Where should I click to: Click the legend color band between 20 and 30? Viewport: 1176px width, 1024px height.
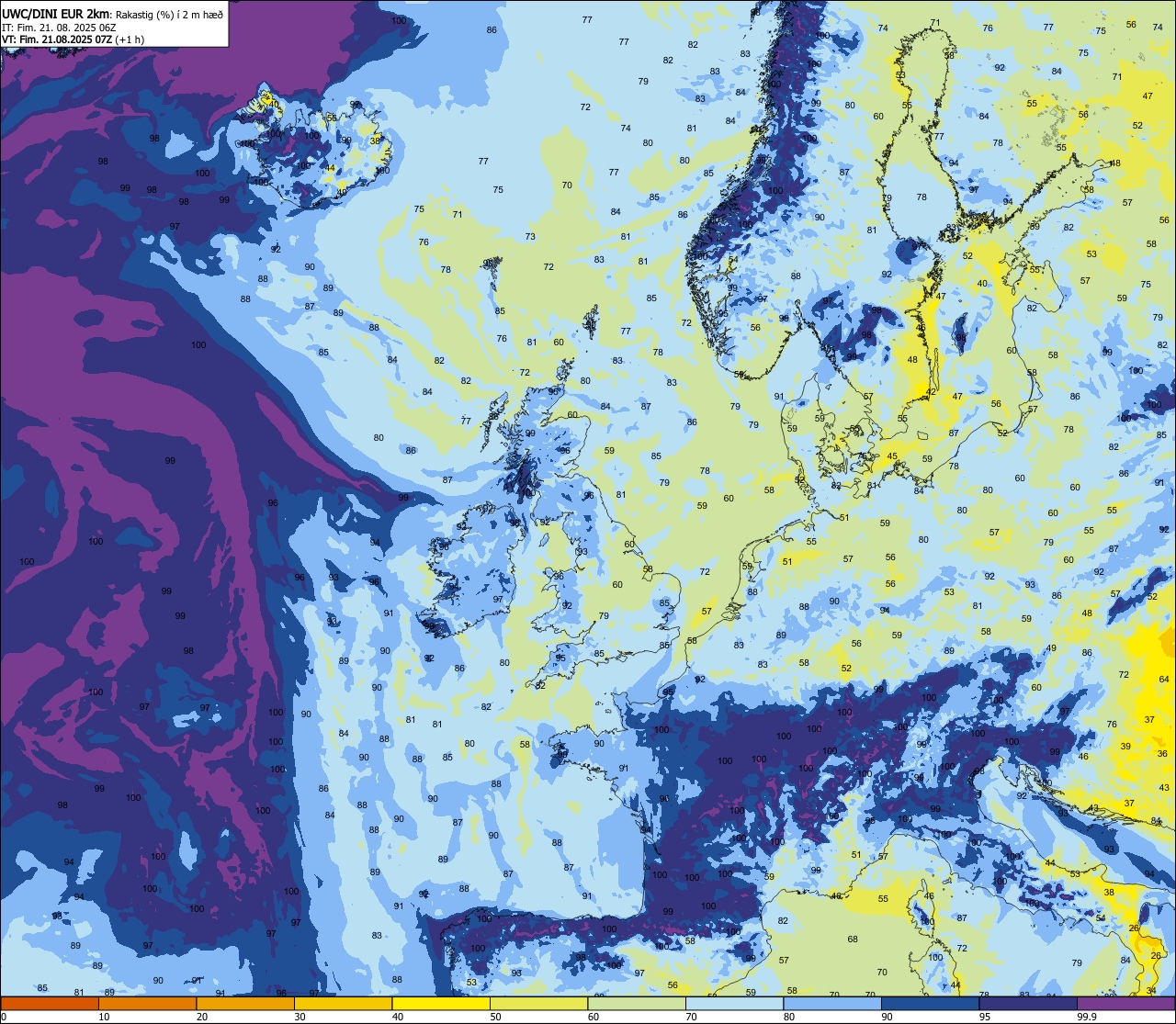pyautogui.click(x=245, y=1004)
